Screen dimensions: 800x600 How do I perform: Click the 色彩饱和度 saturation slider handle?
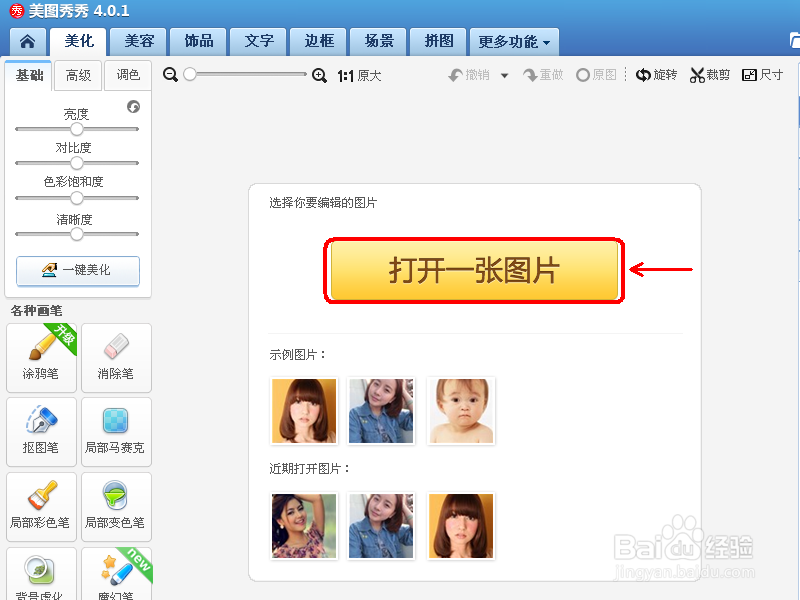click(77, 198)
